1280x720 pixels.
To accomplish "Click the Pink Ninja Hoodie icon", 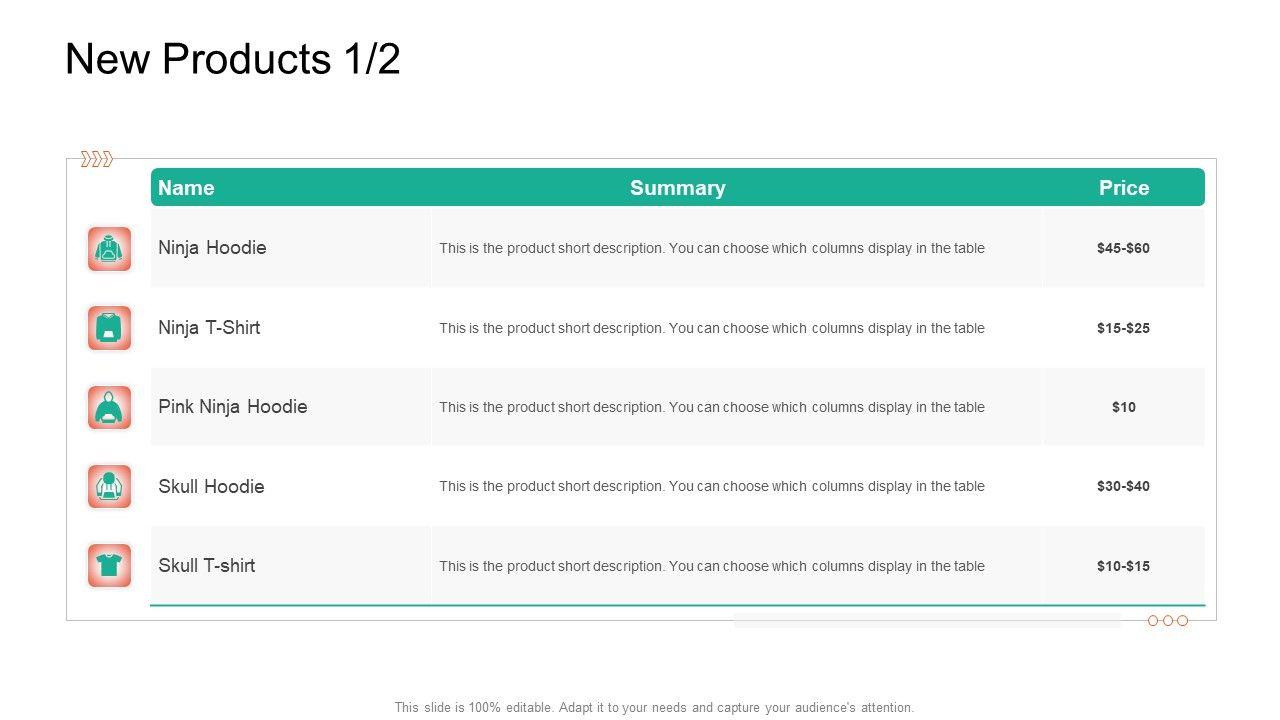I will pos(109,407).
